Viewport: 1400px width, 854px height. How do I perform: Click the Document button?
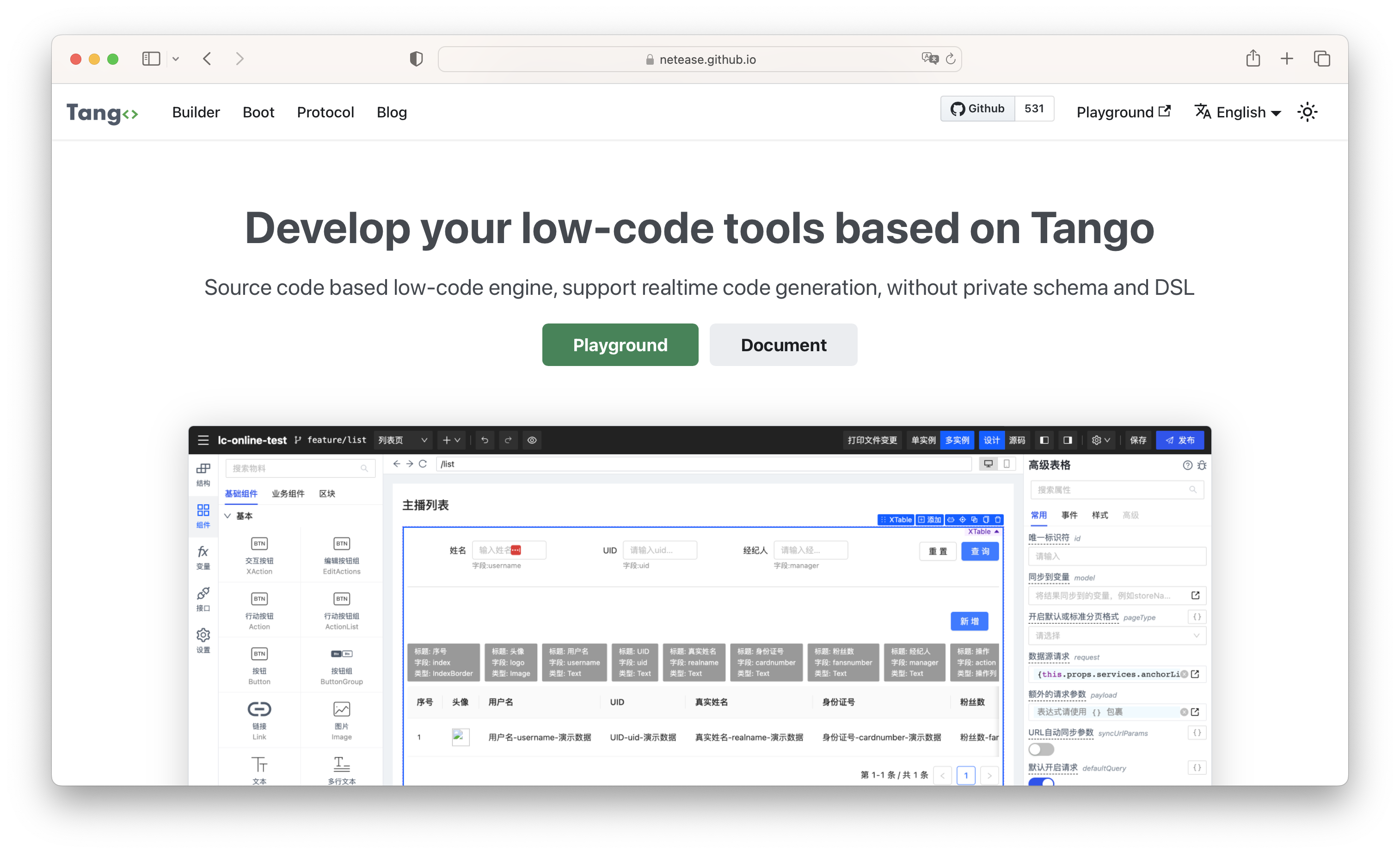tap(783, 345)
